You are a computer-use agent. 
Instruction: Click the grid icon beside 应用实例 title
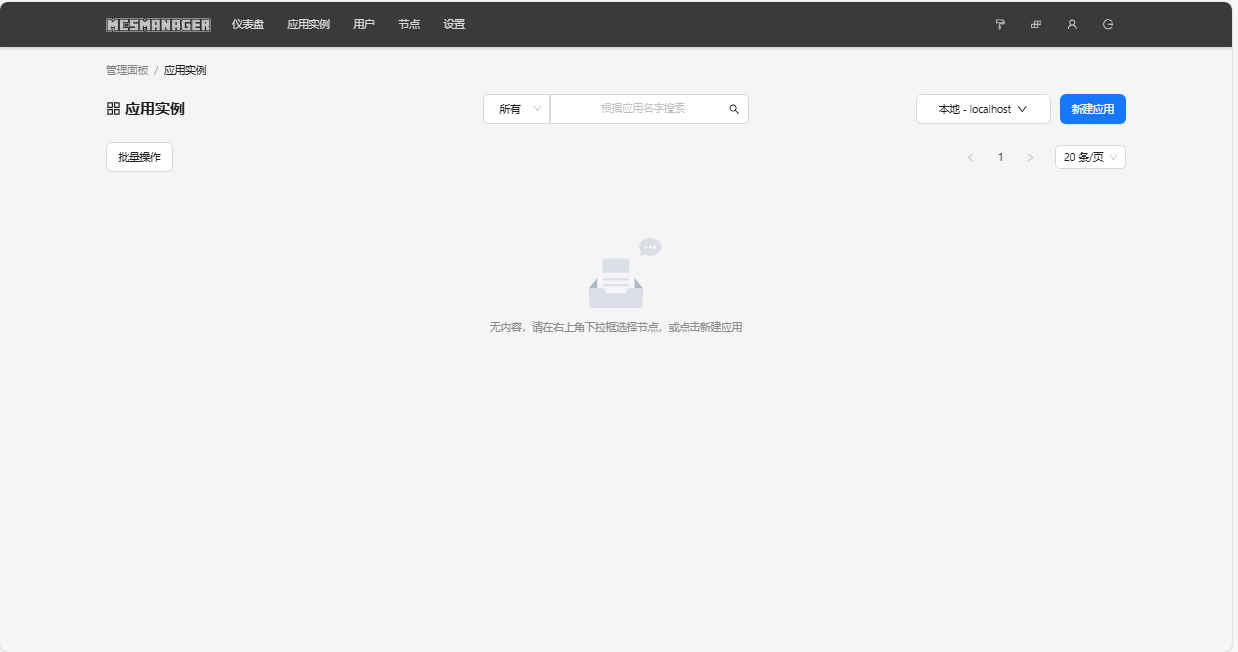[113, 109]
